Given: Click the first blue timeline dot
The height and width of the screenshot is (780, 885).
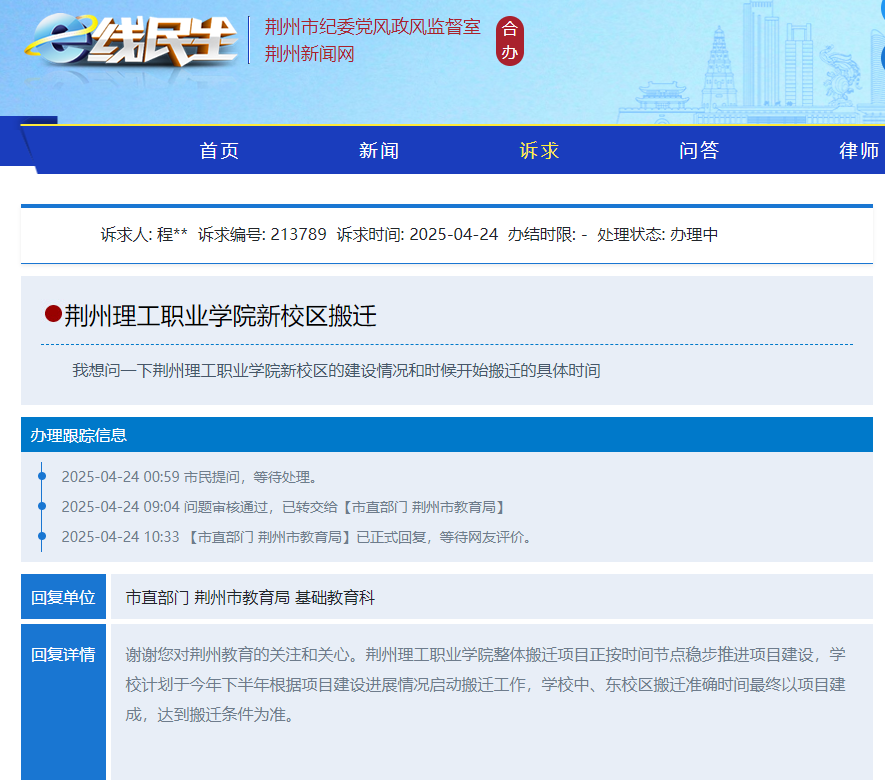Looking at the screenshot, I should pos(41,475).
